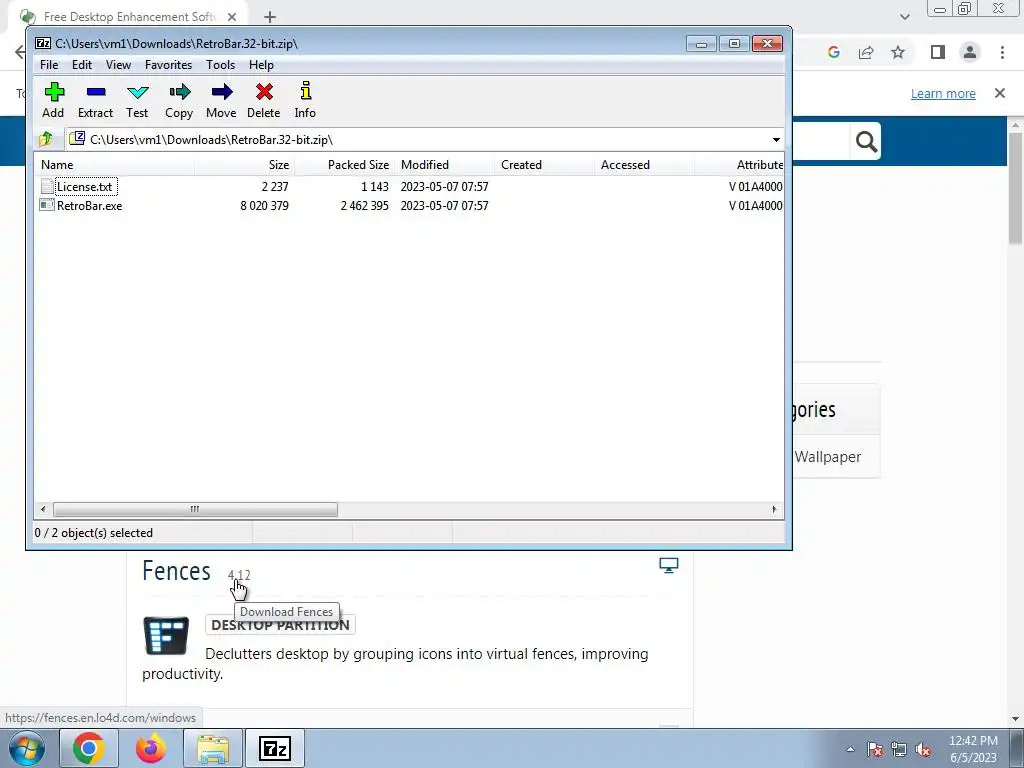Image resolution: width=1024 pixels, height=768 pixels.
Task: Sort by the Size column header
Action: pos(245,165)
